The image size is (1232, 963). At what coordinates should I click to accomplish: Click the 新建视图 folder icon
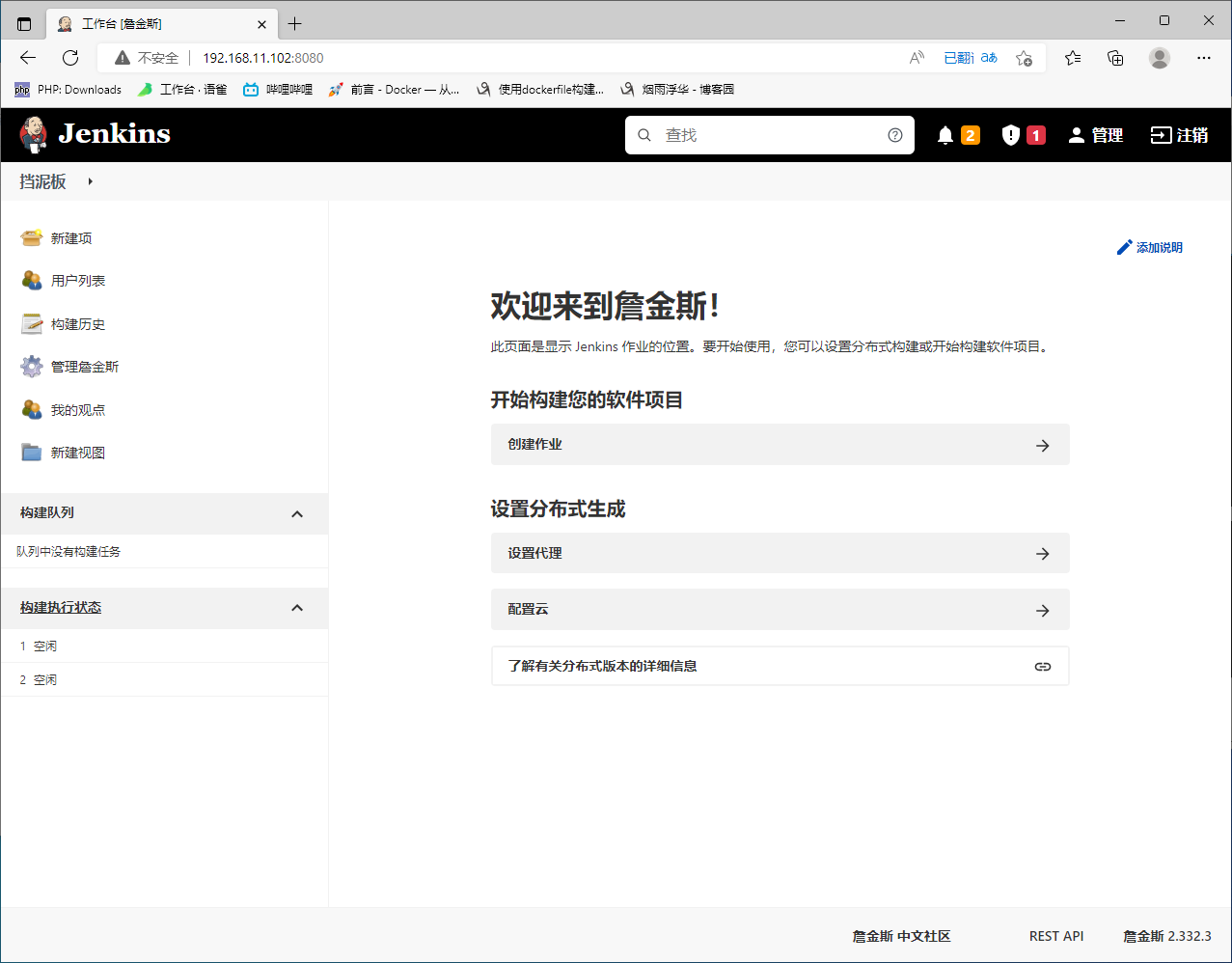pyautogui.click(x=32, y=452)
